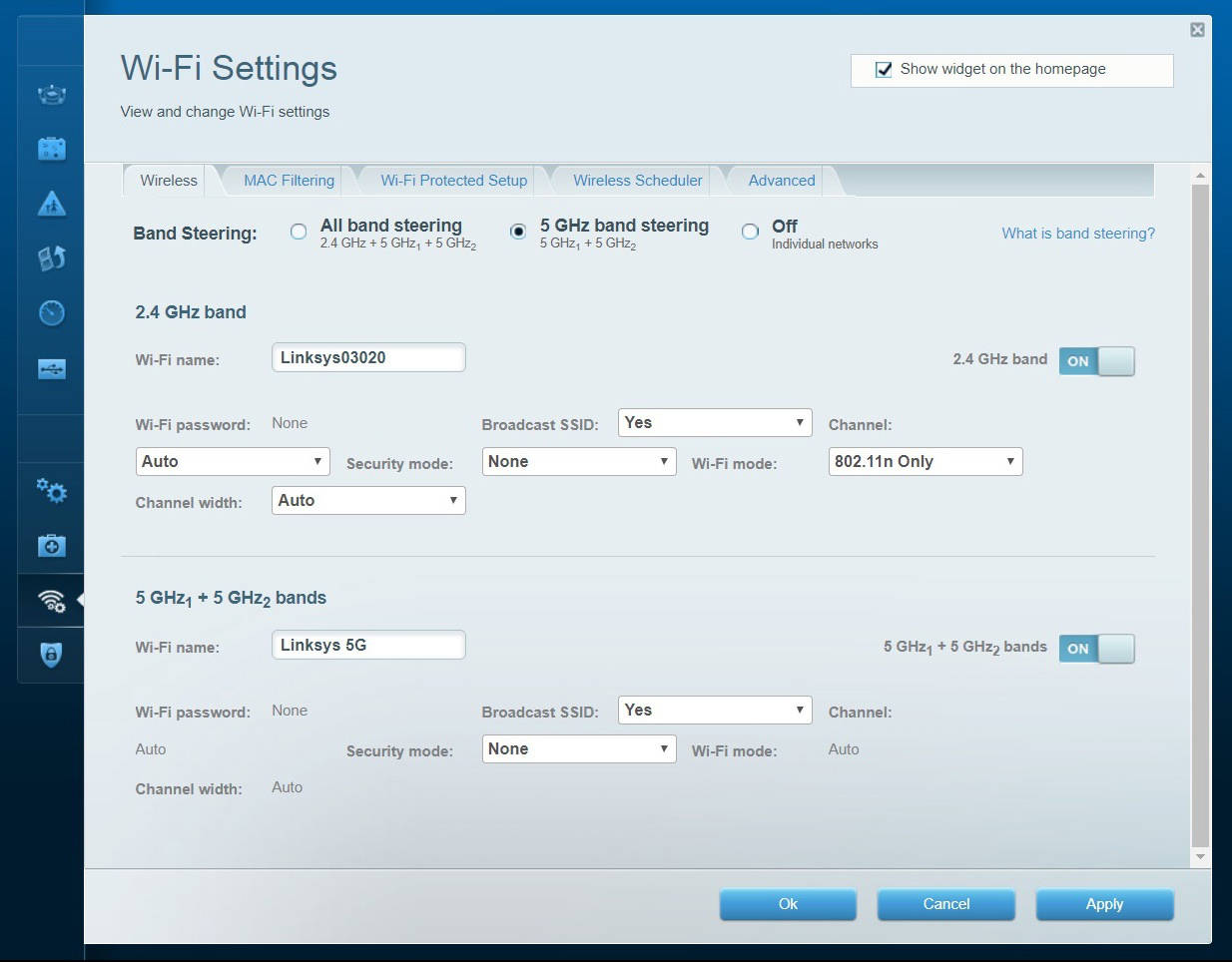Open 2.4 GHz Security mode dropdown
This screenshot has height=962, width=1232.
(x=579, y=461)
